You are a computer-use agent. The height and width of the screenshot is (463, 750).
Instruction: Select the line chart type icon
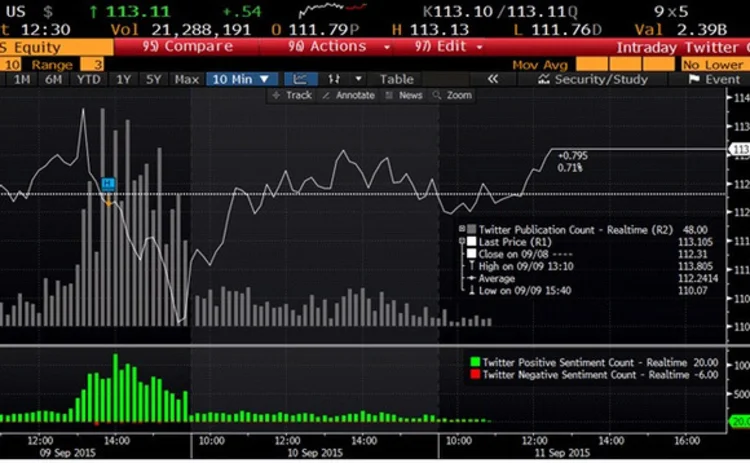301,79
